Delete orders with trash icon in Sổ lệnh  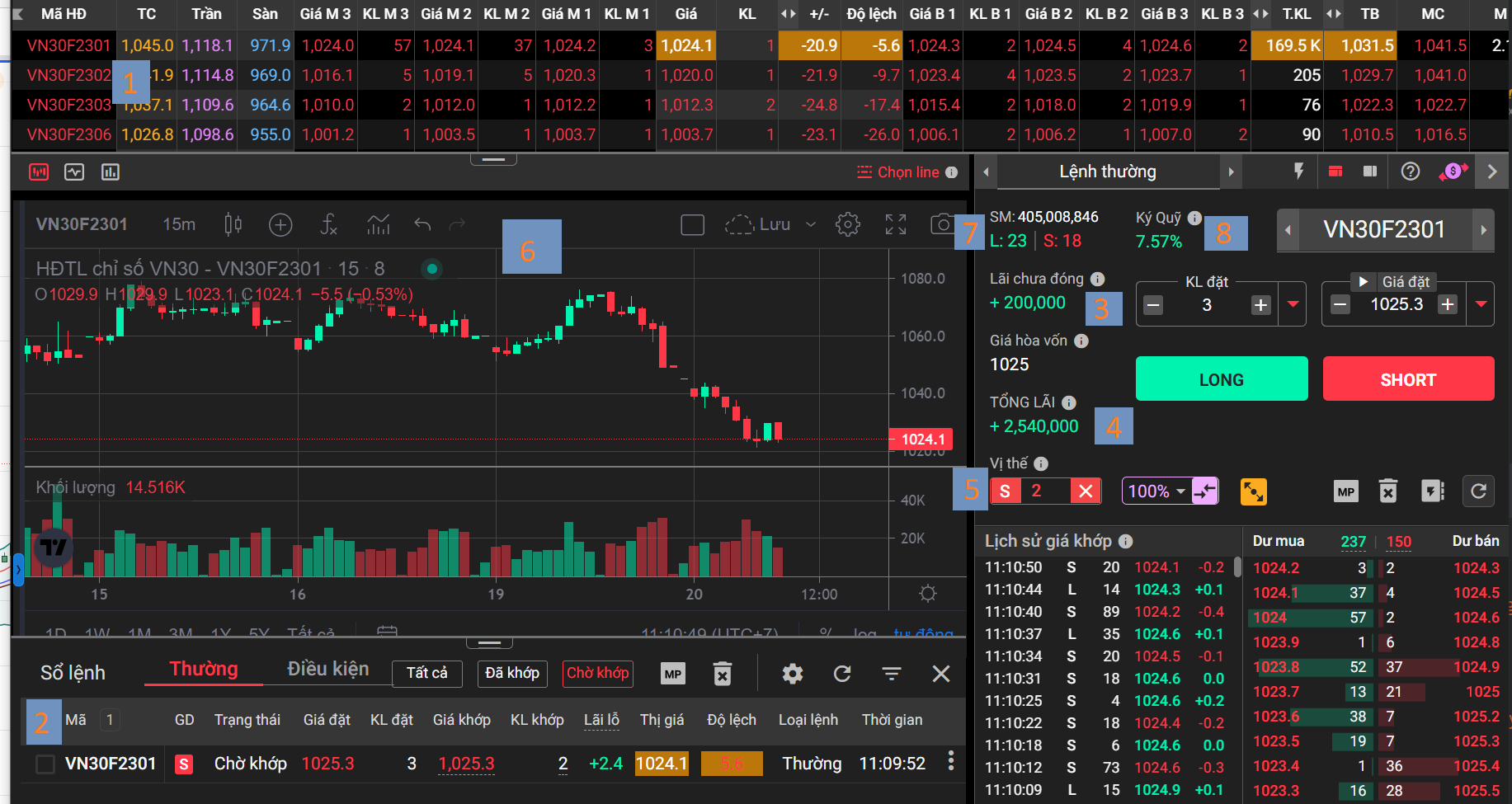(722, 674)
